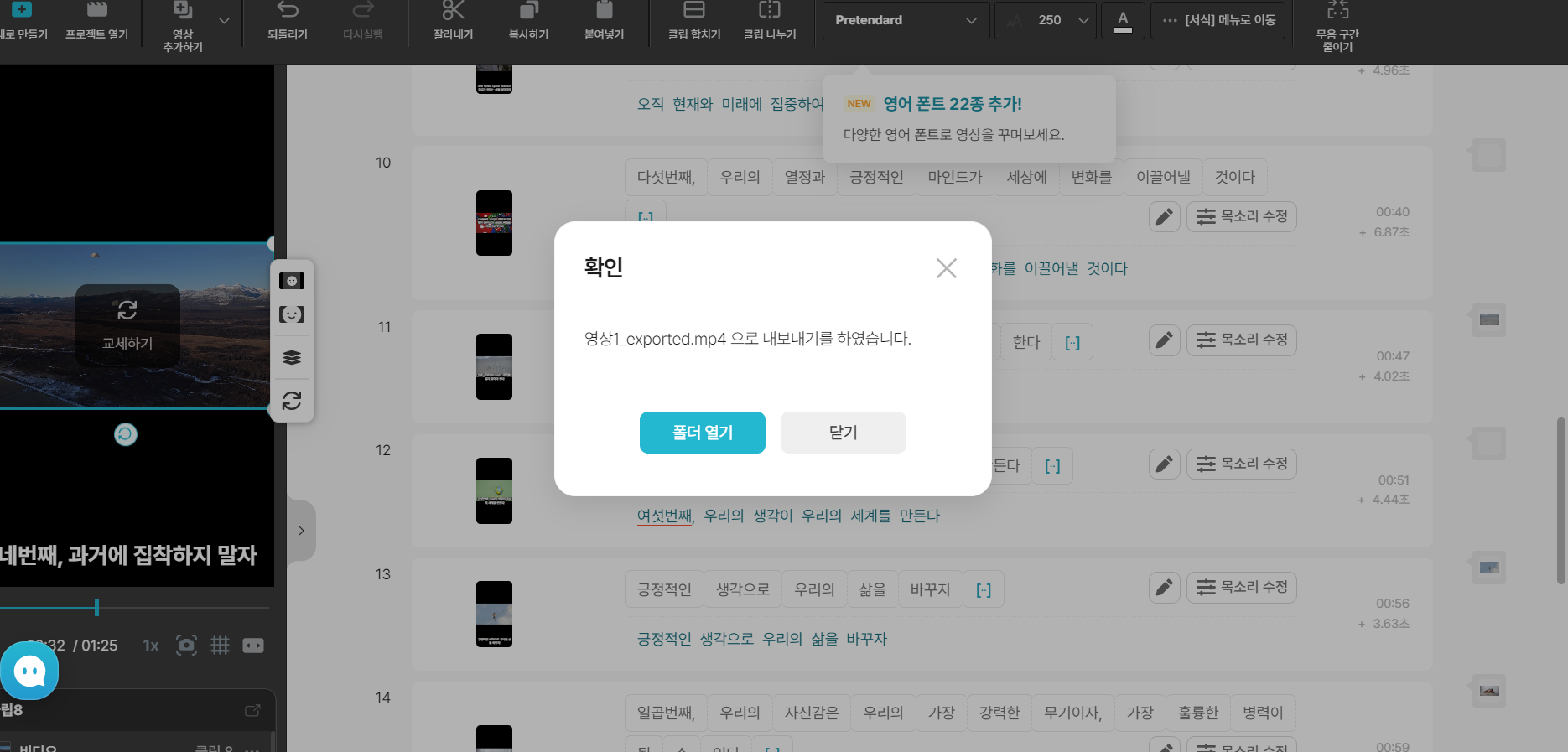Click subtitle text 여섯번째, 우리의 생각이 우리의 세계를 만든다

click(x=788, y=516)
